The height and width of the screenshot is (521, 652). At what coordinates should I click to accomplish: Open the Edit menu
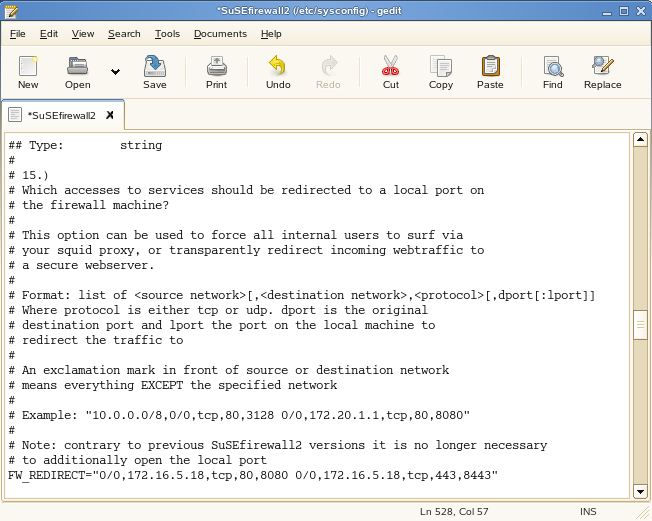click(x=49, y=34)
